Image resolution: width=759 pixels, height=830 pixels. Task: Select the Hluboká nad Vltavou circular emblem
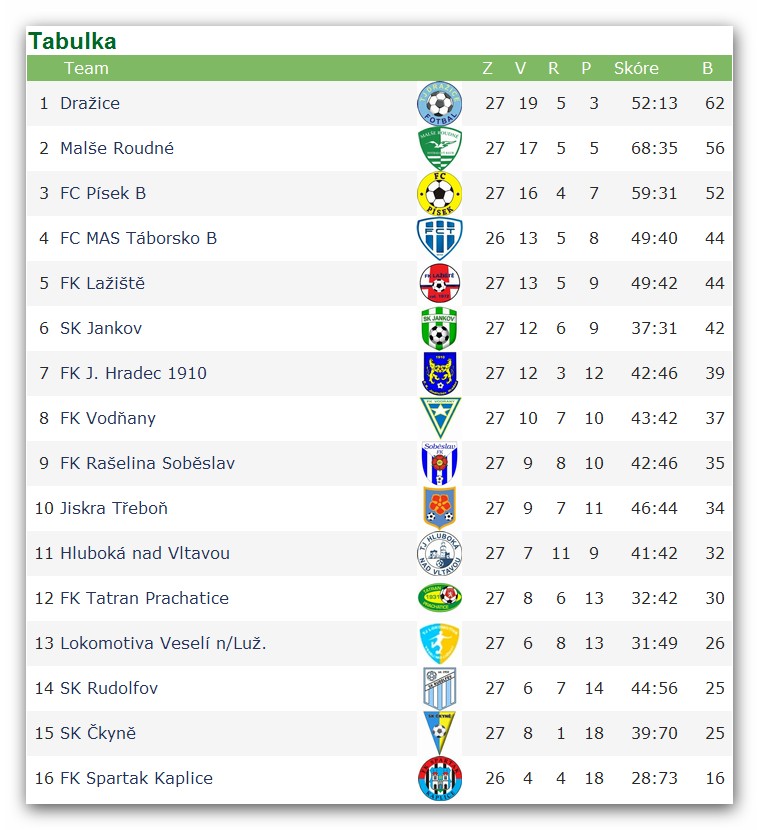[439, 554]
